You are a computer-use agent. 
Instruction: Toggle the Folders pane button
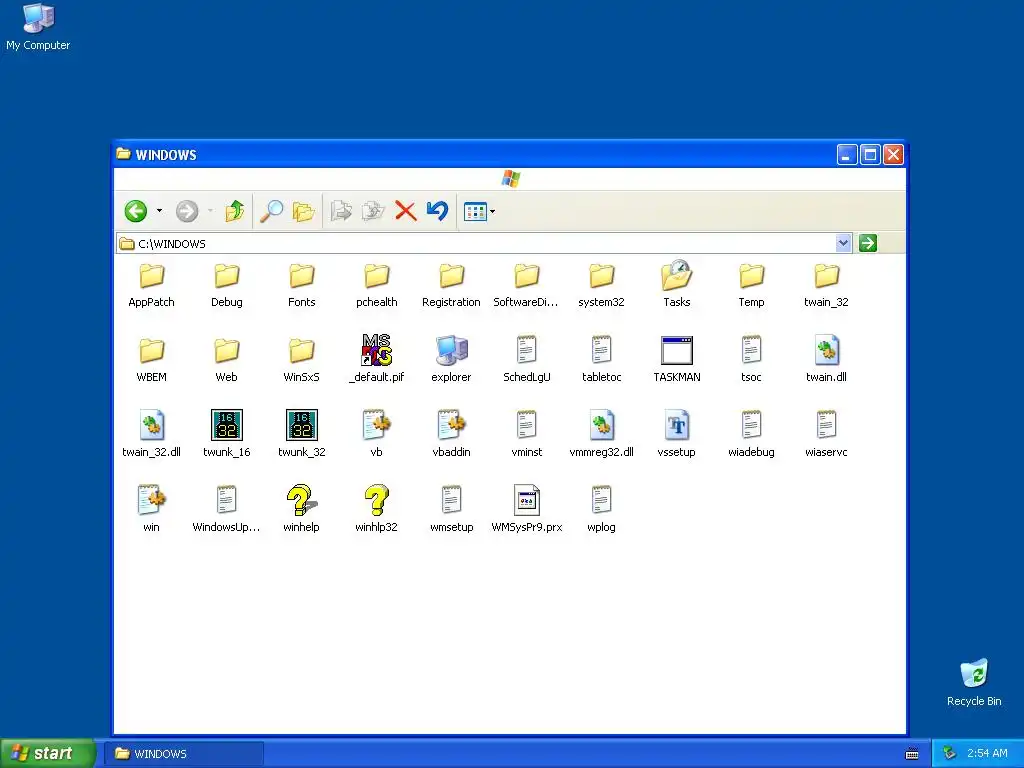click(303, 211)
